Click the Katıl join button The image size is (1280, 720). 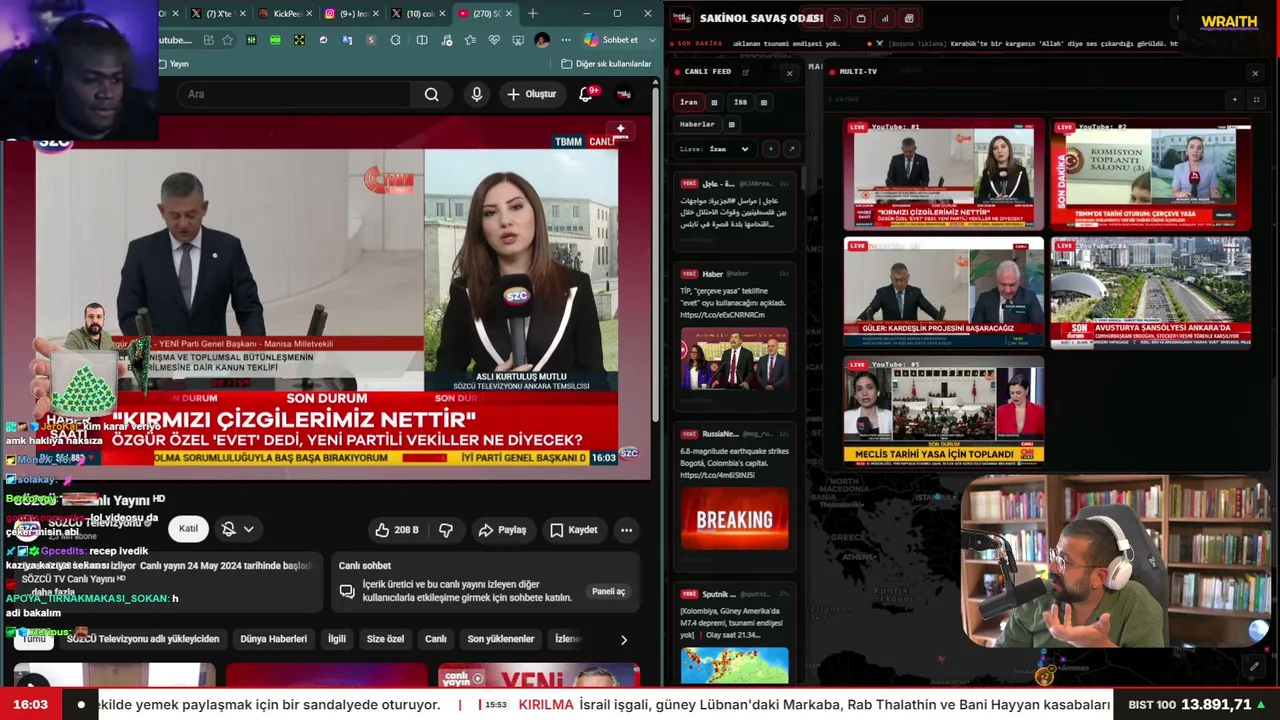tap(188, 529)
